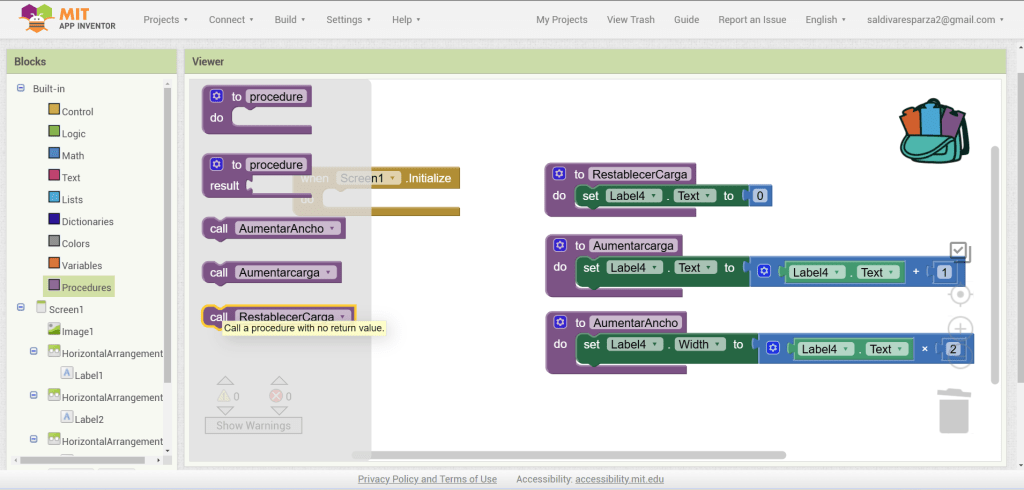Click the MIT App Inventor logo

click(68, 19)
